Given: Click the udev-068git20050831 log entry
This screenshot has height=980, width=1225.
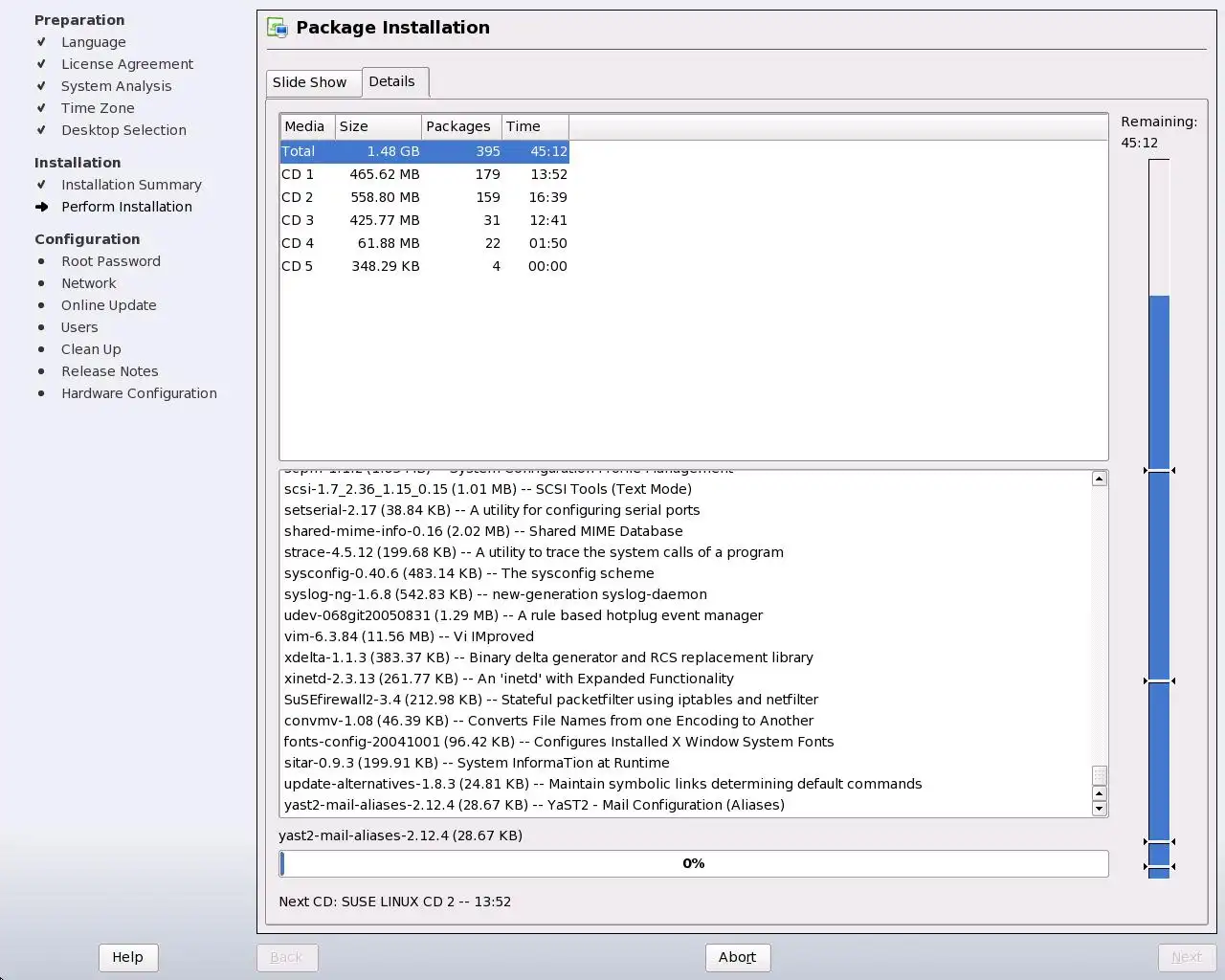Looking at the screenshot, I should 523,615.
